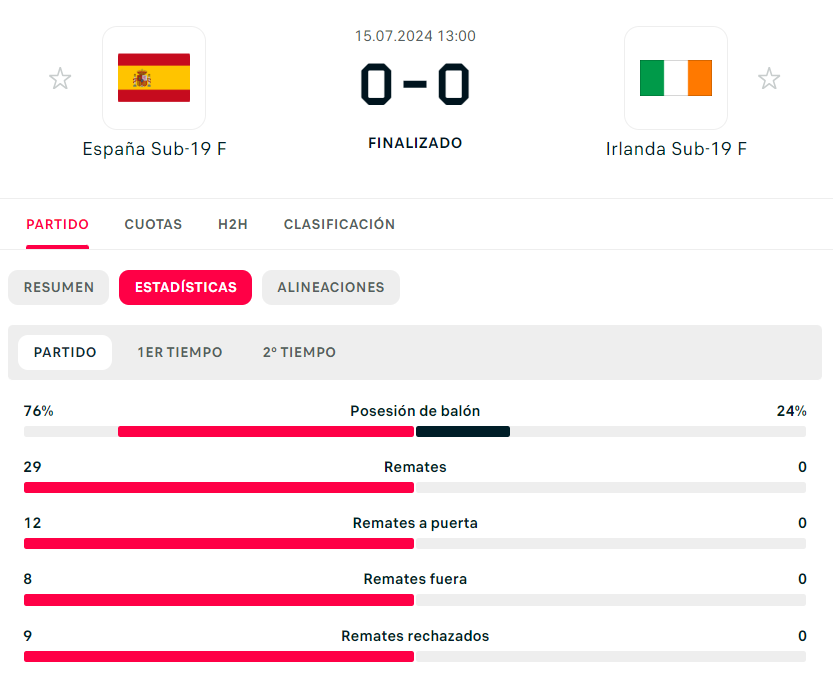The height and width of the screenshot is (678, 833).
Task: Toggle statistics to 1ER TIEMPO
Action: coord(180,352)
